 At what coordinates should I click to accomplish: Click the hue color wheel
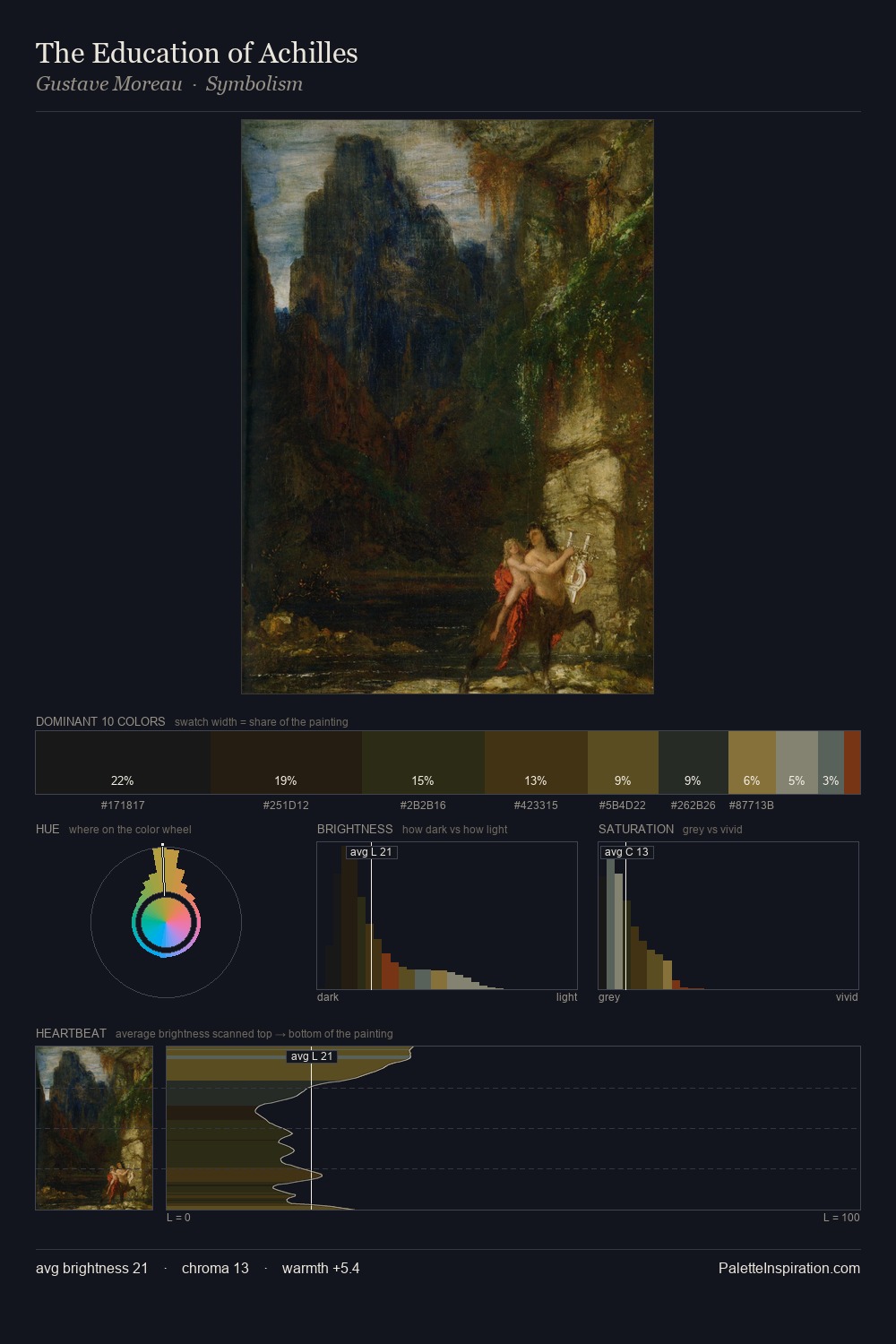point(166,921)
